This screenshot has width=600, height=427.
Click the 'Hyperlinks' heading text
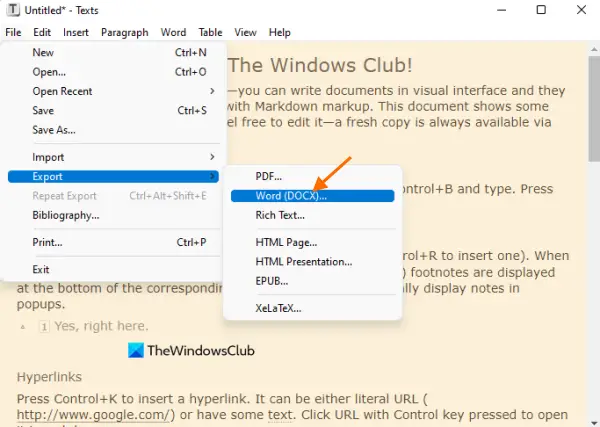pyautogui.click(x=49, y=377)
